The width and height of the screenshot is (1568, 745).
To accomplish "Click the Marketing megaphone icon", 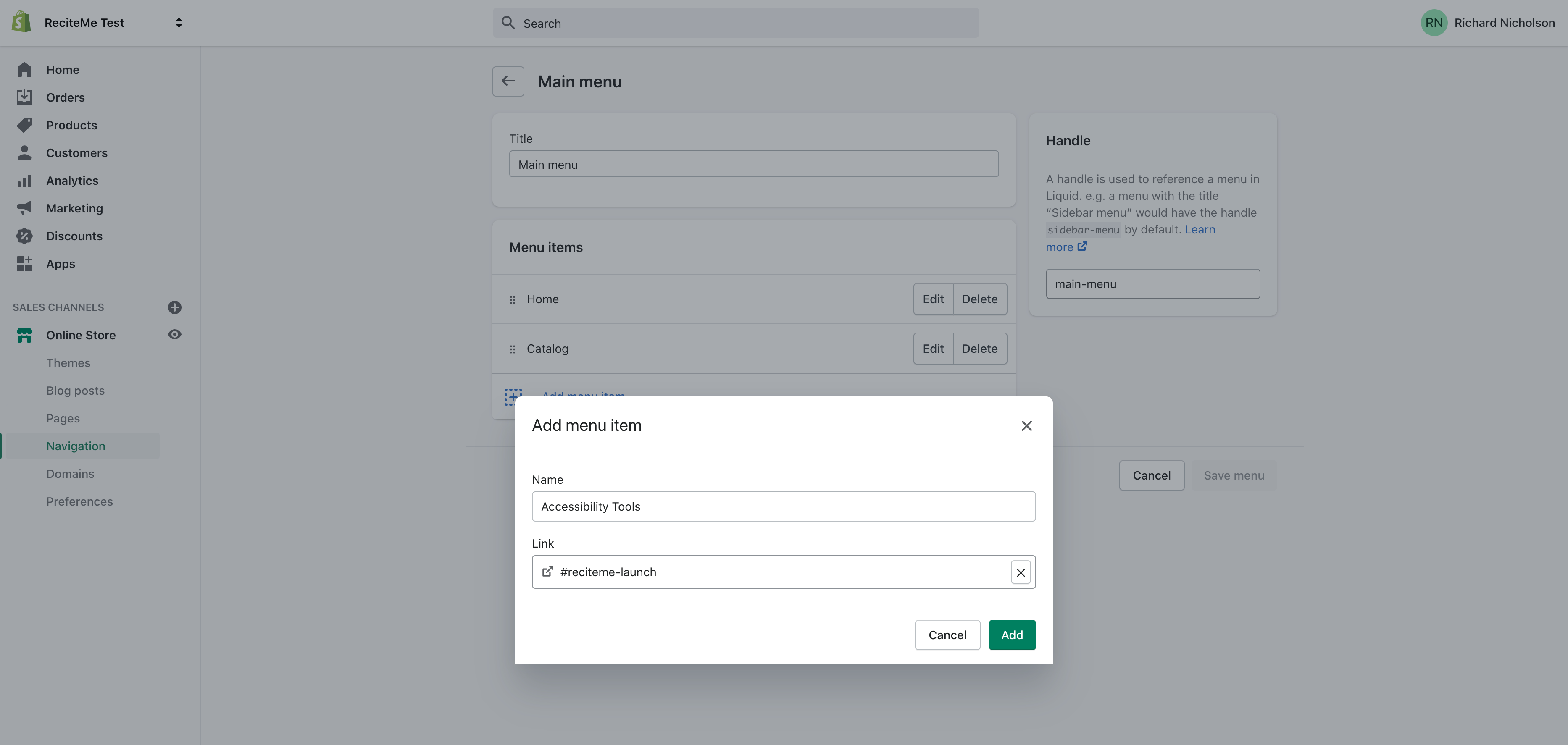I will pyautogui.click(x=24, y=208).
